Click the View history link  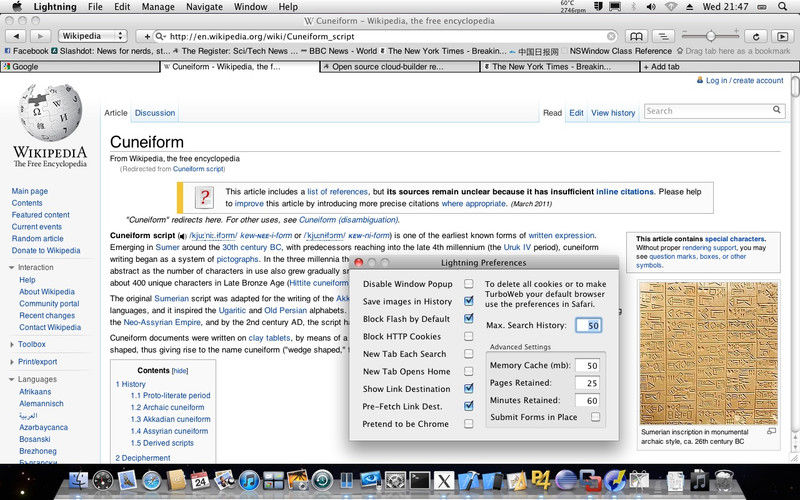click(613, 113)
